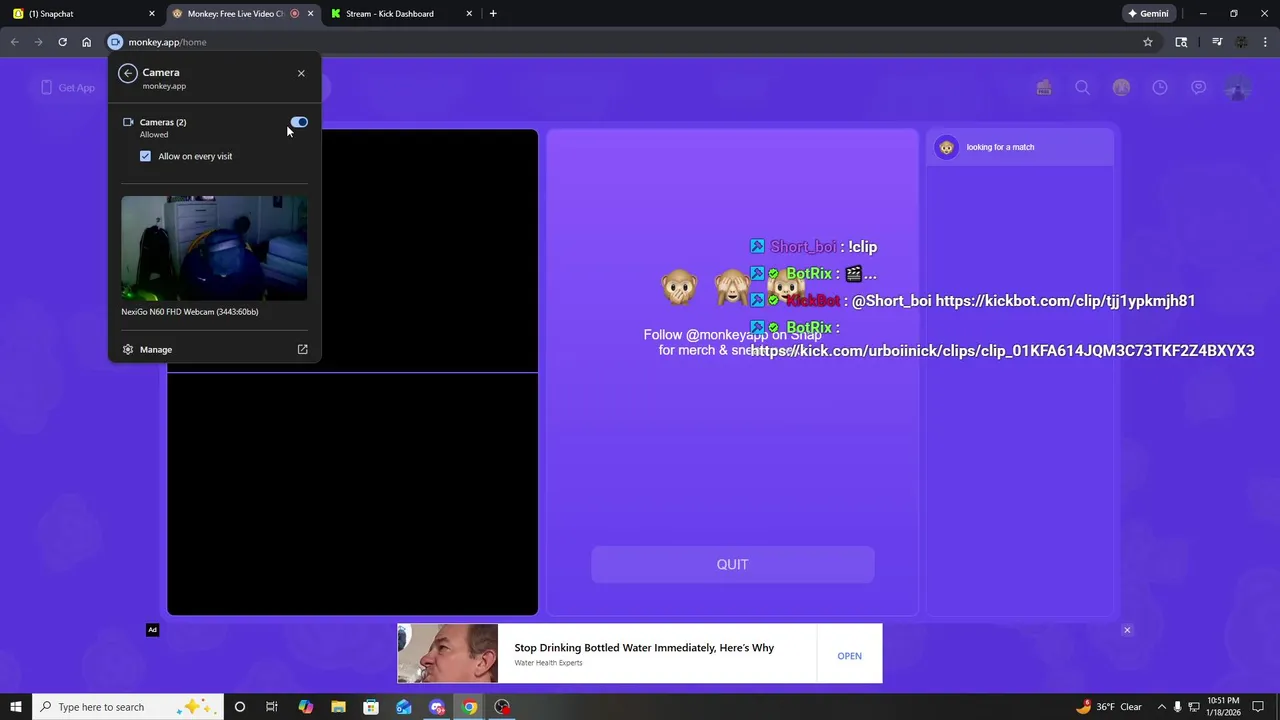
Task: Open a new browser tab
Action: (x=493, y=14)
